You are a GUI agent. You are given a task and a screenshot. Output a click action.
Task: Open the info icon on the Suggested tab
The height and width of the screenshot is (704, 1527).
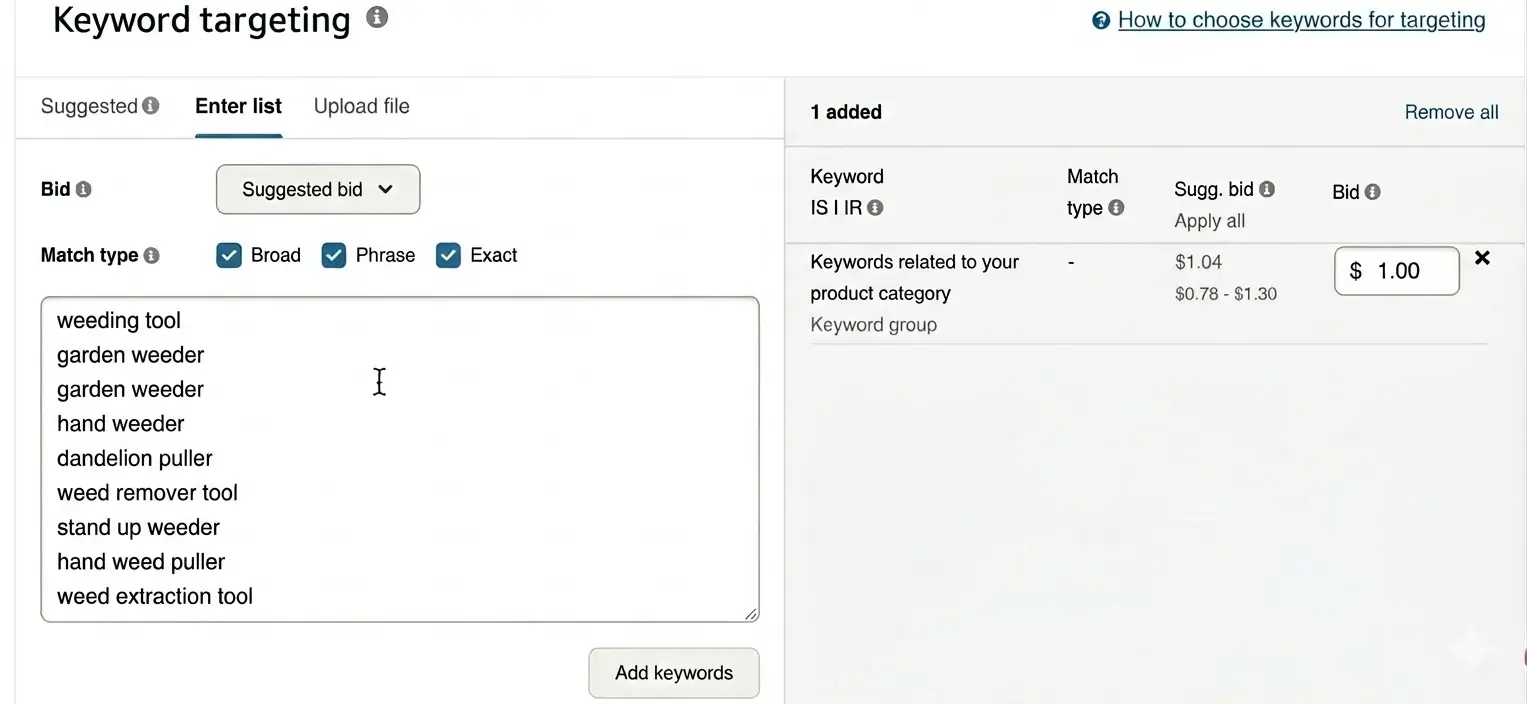click(x=152, y=105)
